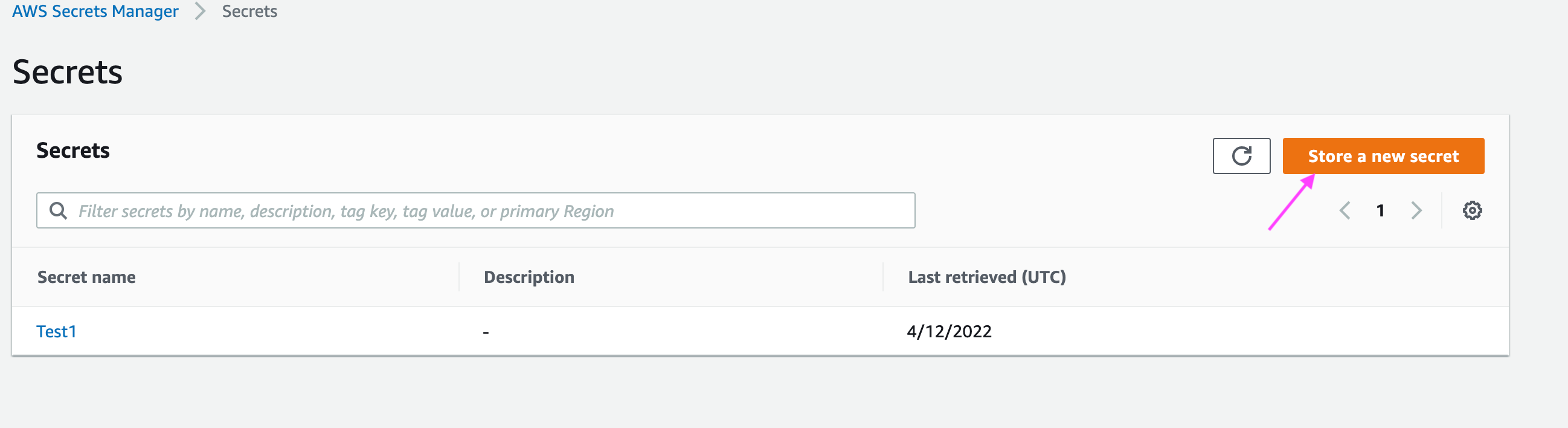Click the breadcrumb separator chevron
Screen dimensions: 1568x428
200,11
